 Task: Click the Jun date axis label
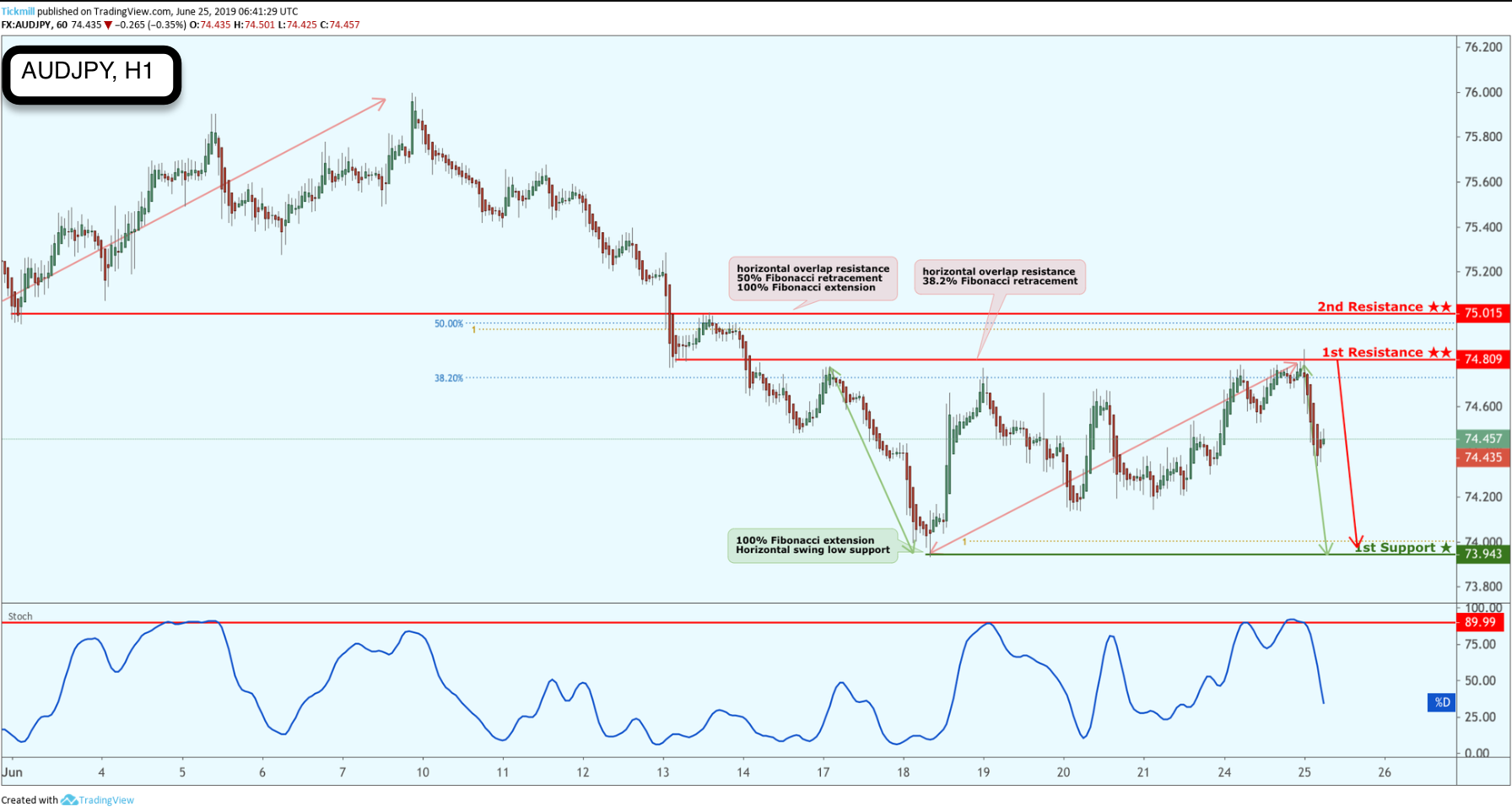click(12, 772)
